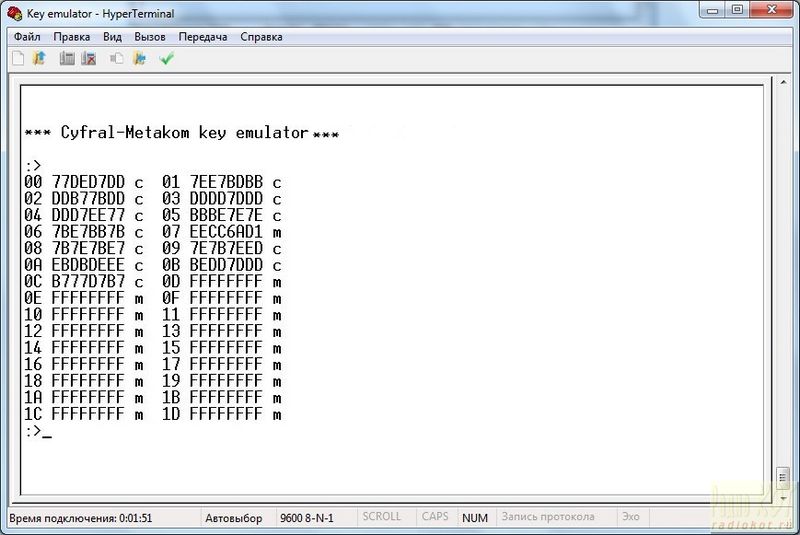Click key value BBBE7E7E in slot 05

tap(226, 215)
